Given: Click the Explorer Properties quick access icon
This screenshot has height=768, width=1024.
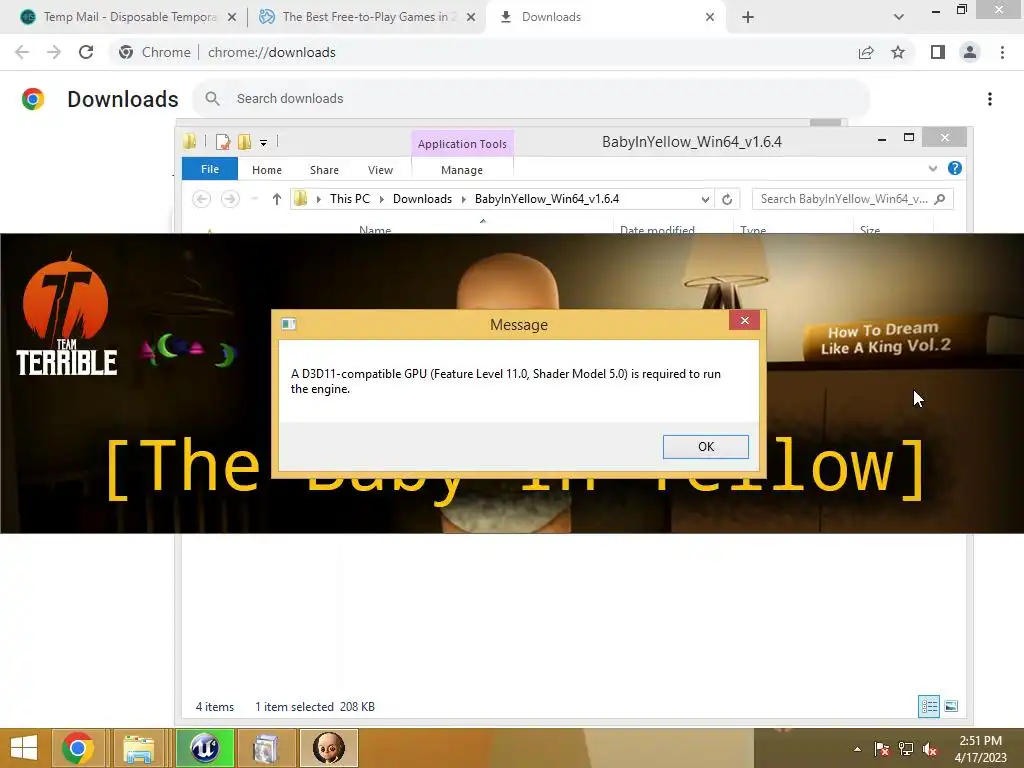Looking at the screenshot, I should click(223, 142).
